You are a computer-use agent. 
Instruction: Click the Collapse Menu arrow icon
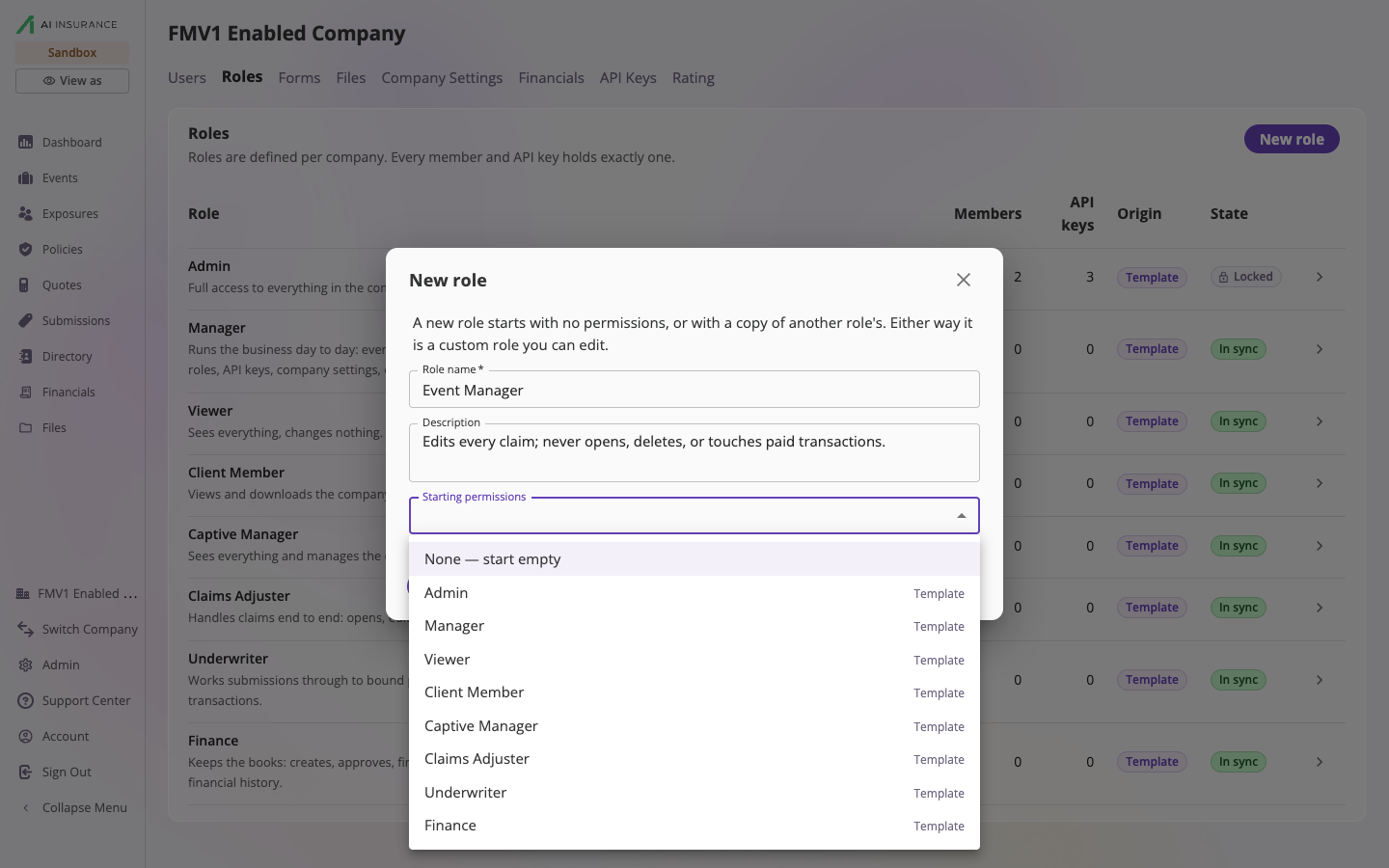point(25,807)
